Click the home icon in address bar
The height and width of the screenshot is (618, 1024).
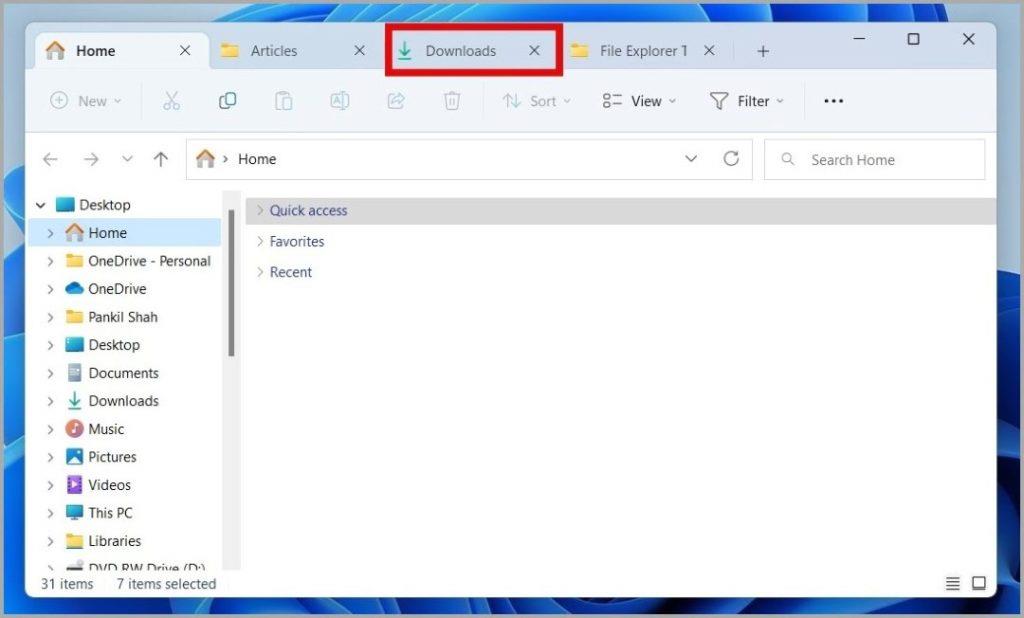tap(205, 159)
